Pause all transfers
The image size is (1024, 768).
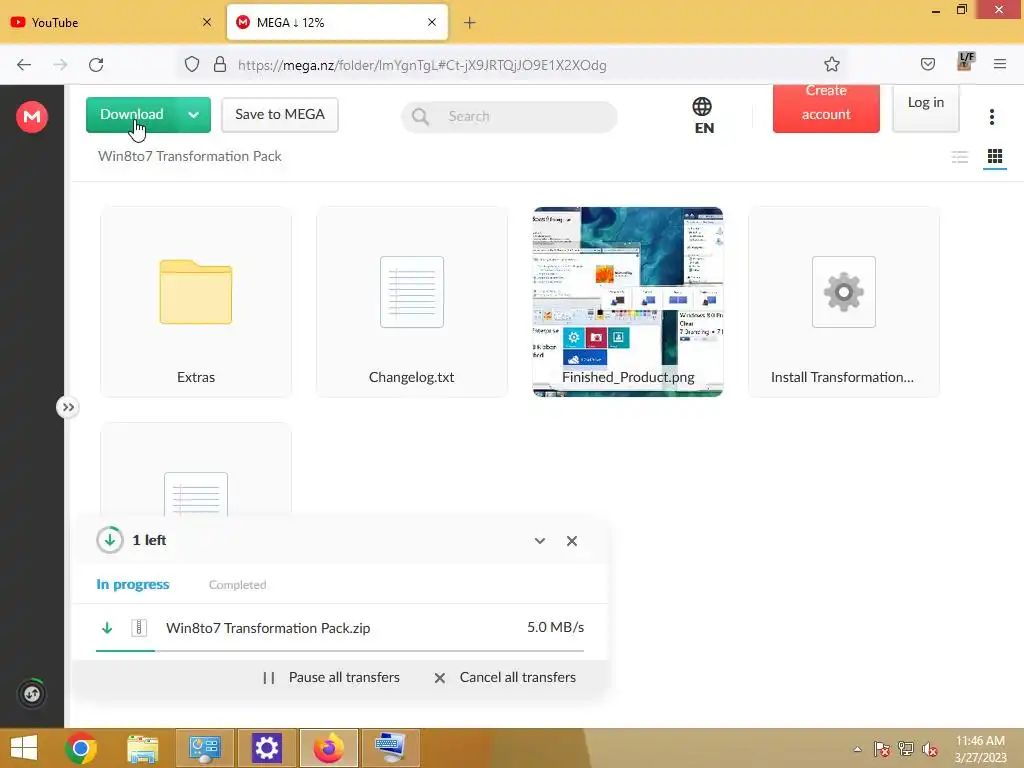pyautogui.click(x=331, y=678)
